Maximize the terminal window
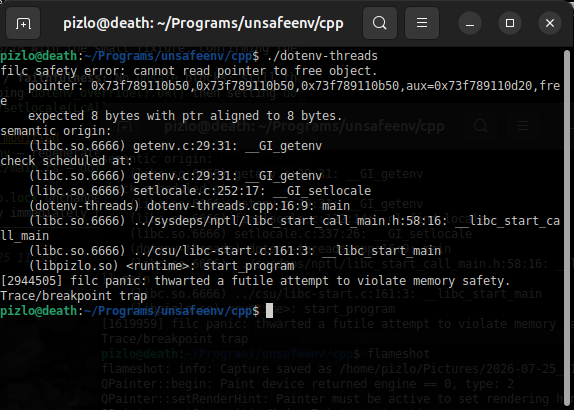The image size is (574, 410). coord(510,23)
